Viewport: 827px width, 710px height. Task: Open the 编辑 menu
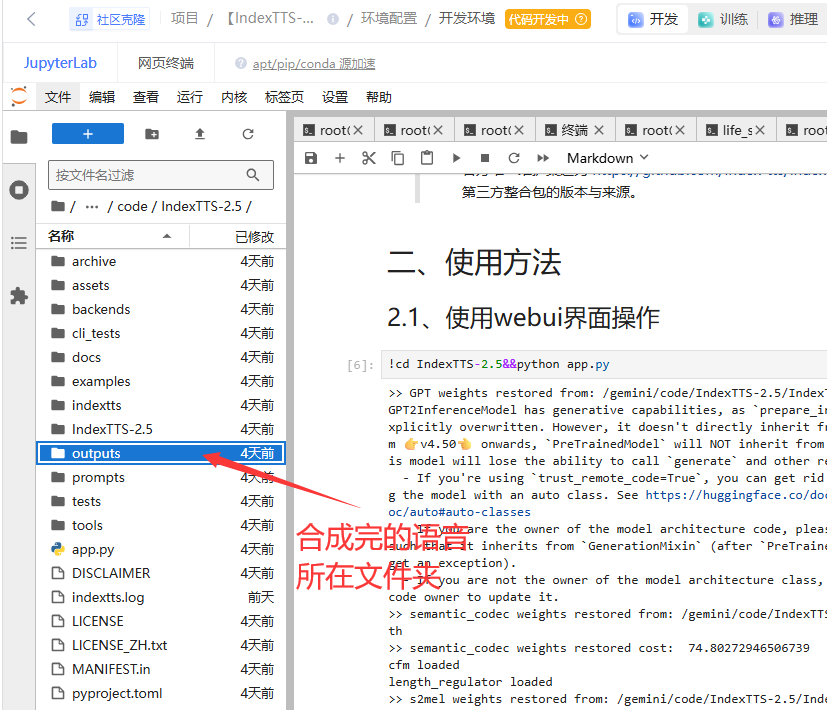tap(102, 97)
